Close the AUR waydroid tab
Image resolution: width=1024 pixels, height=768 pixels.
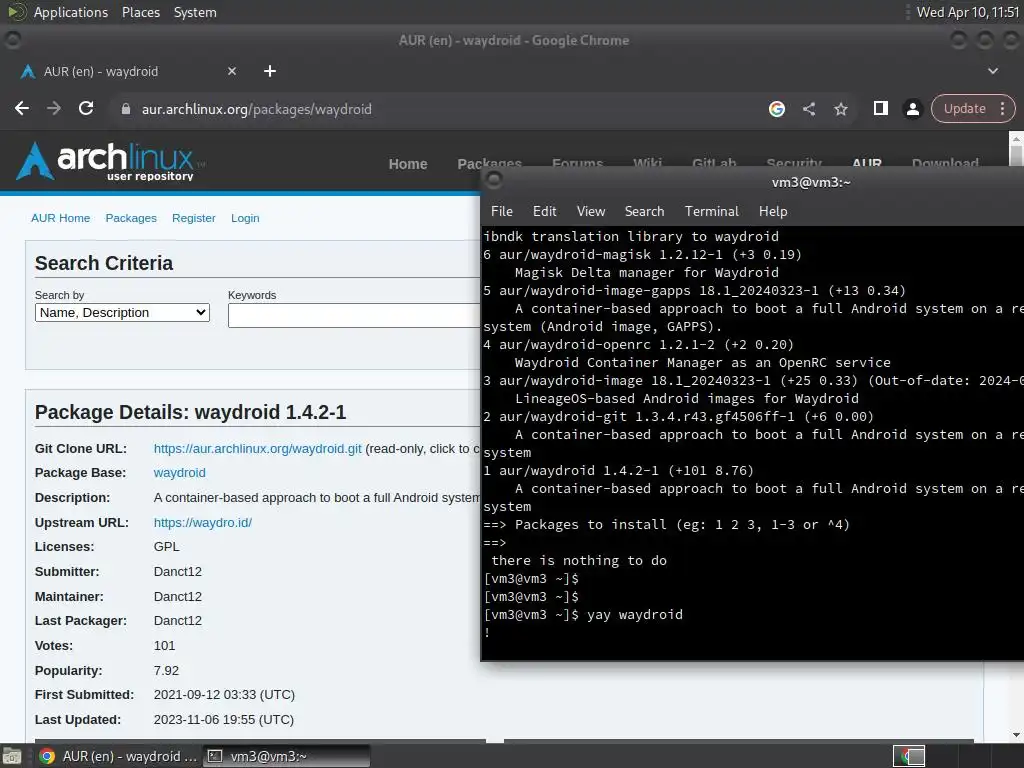[x=232, y=71]
